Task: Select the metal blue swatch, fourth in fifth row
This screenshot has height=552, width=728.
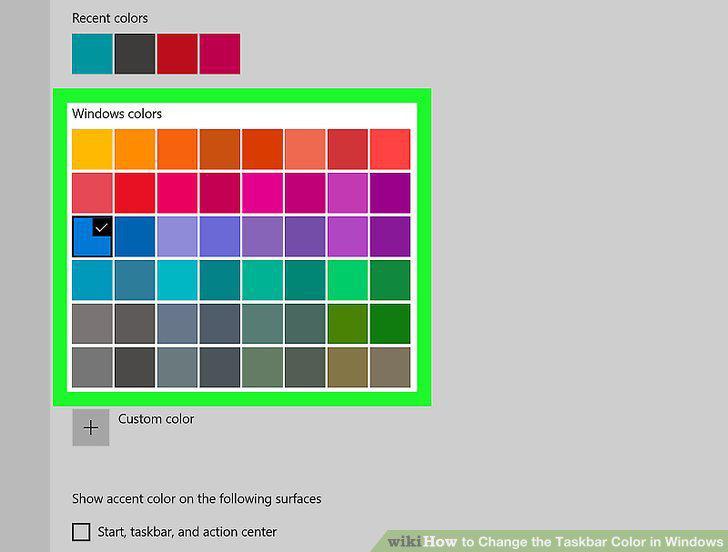Action: click(x=220, y=324)
